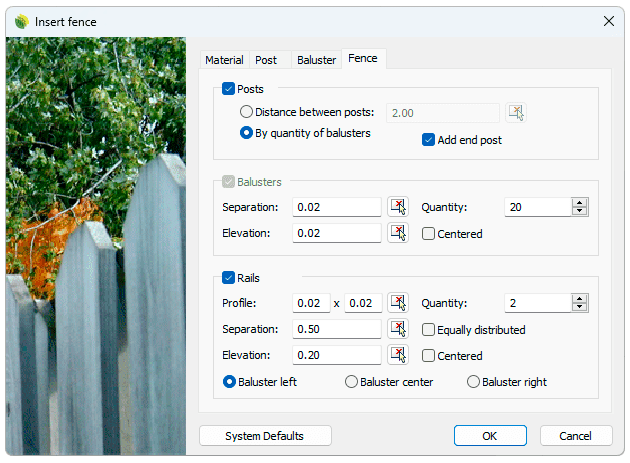Click pick icon next to Balusters Separation

tap(398, 207)
